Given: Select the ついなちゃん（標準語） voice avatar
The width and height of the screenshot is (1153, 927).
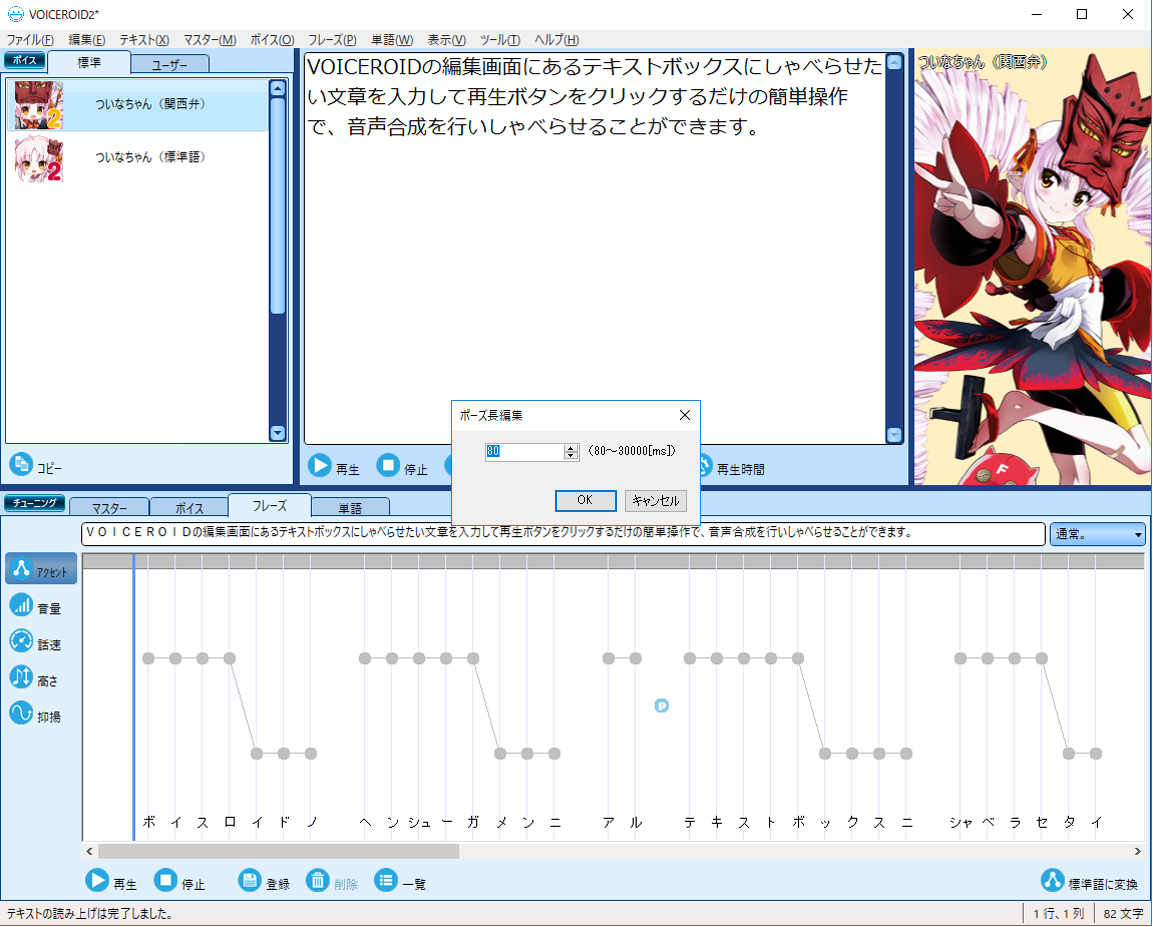Looking at the screenshot, I should tap(39, 158).
